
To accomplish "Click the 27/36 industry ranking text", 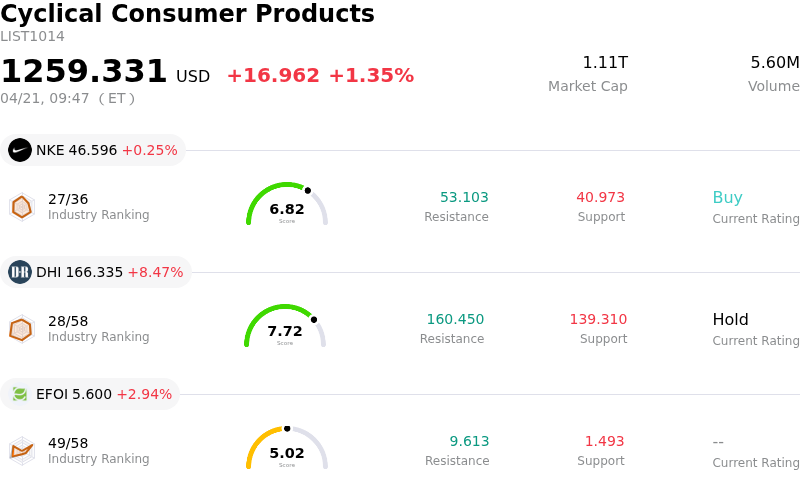I will [x=68, y=199].
